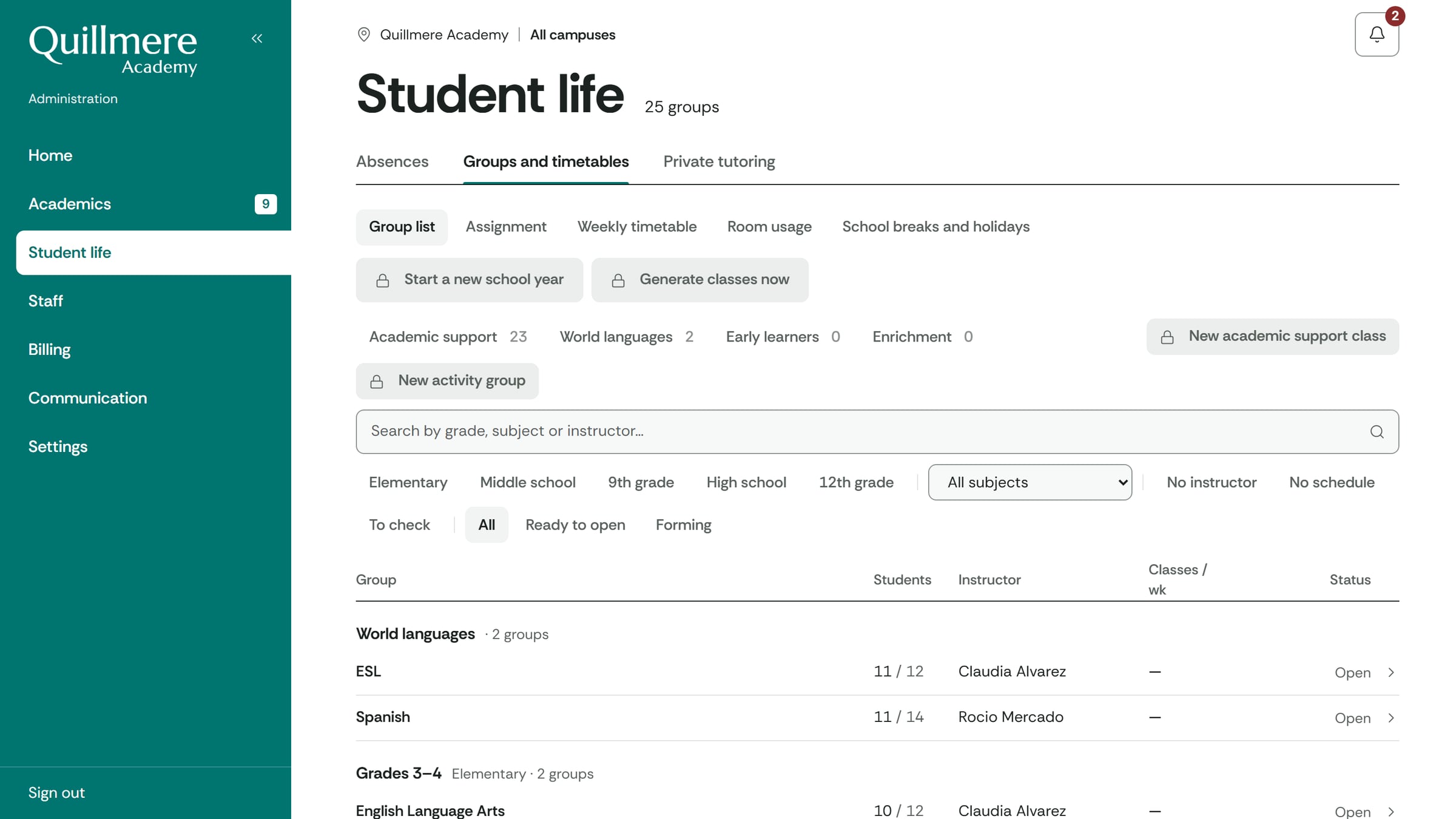Image resolution: width=1456 pixels, height=819 pixels.
Task: Click lock icon on New academic support class
Action: [1167, 337]
